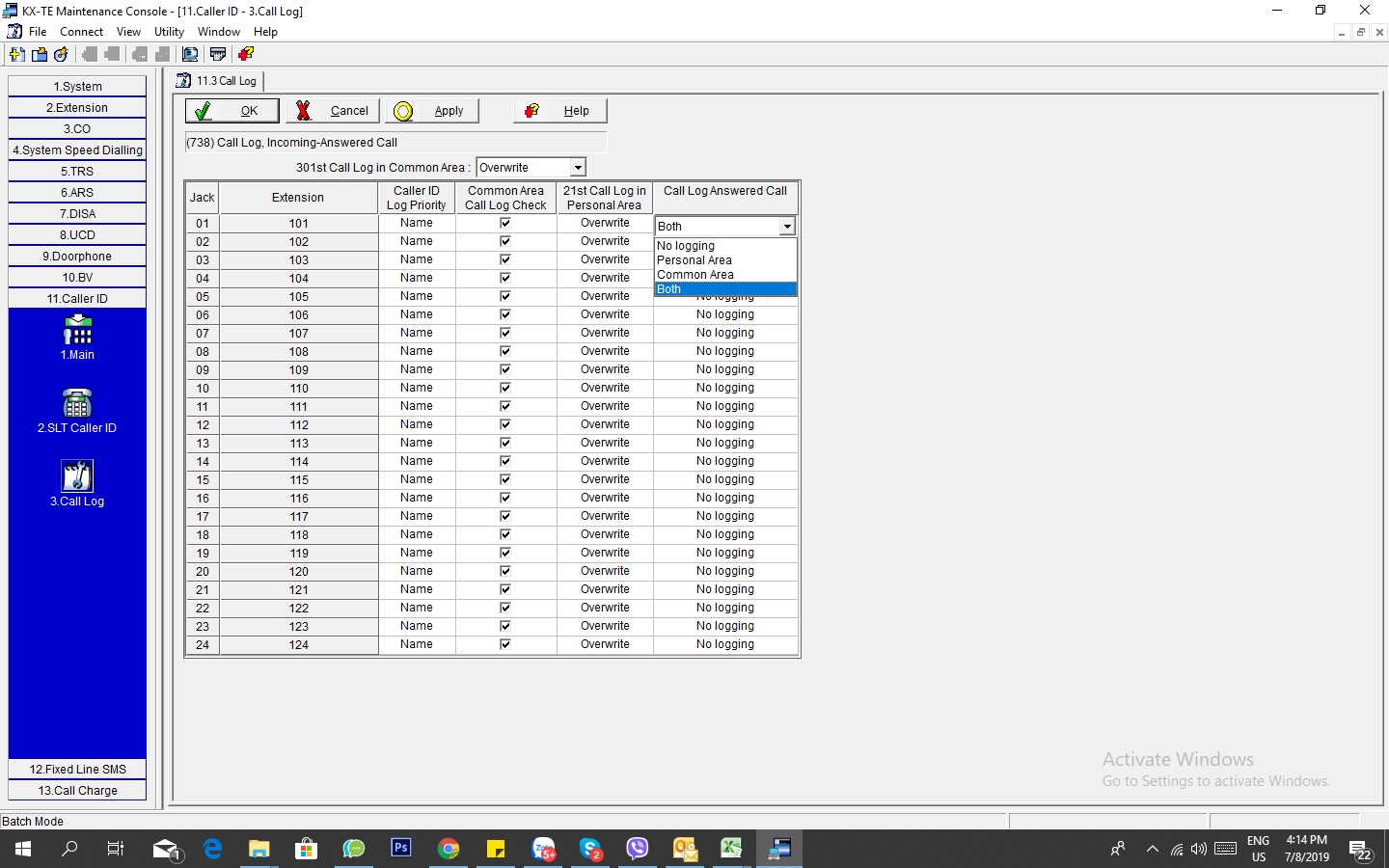Click the print toolbar icon
Screen dimensions: 1389x868
pyautogui.click(x=218, y=54)
